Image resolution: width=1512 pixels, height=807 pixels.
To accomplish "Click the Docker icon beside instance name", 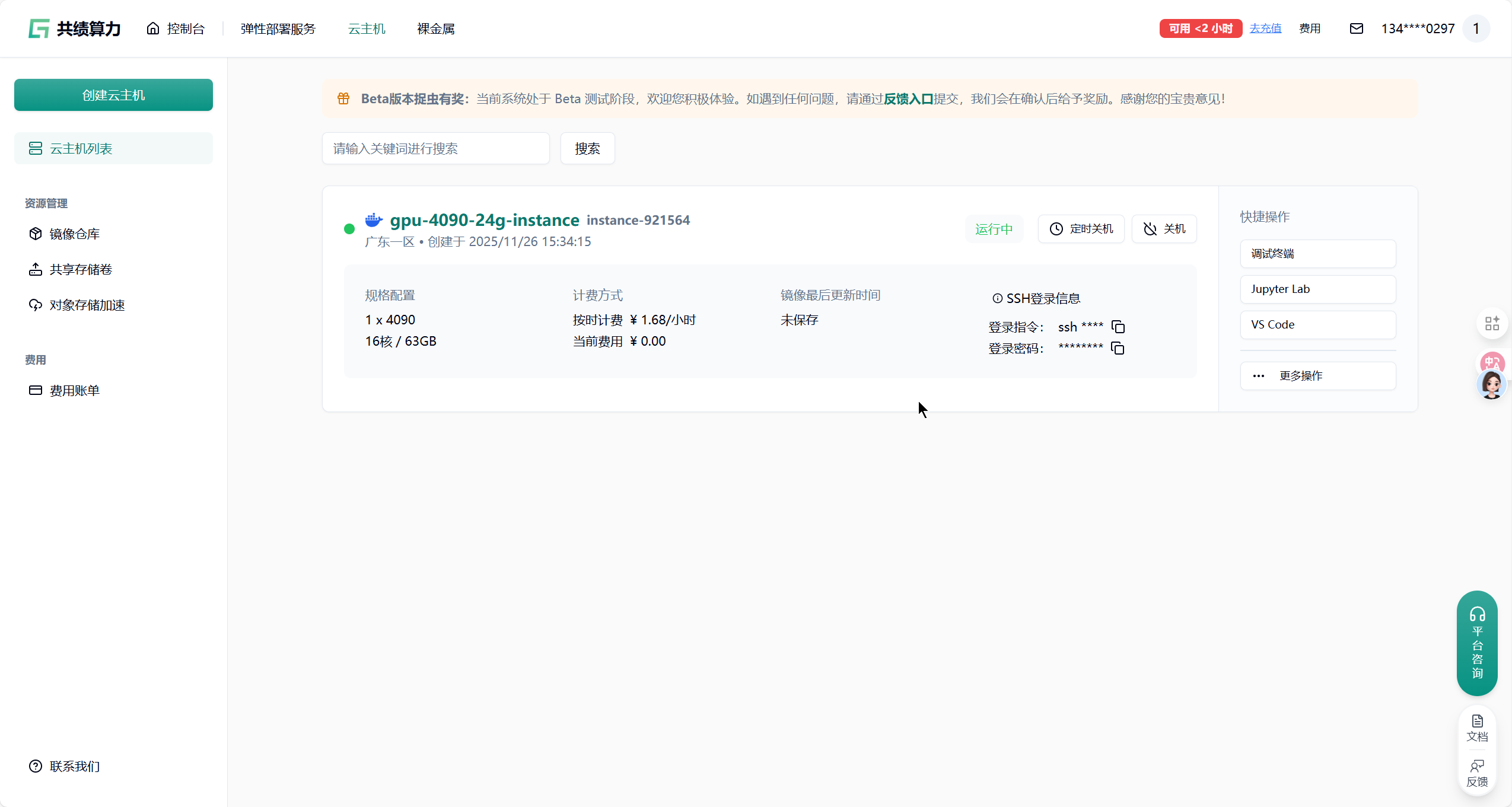I will 374,220.
